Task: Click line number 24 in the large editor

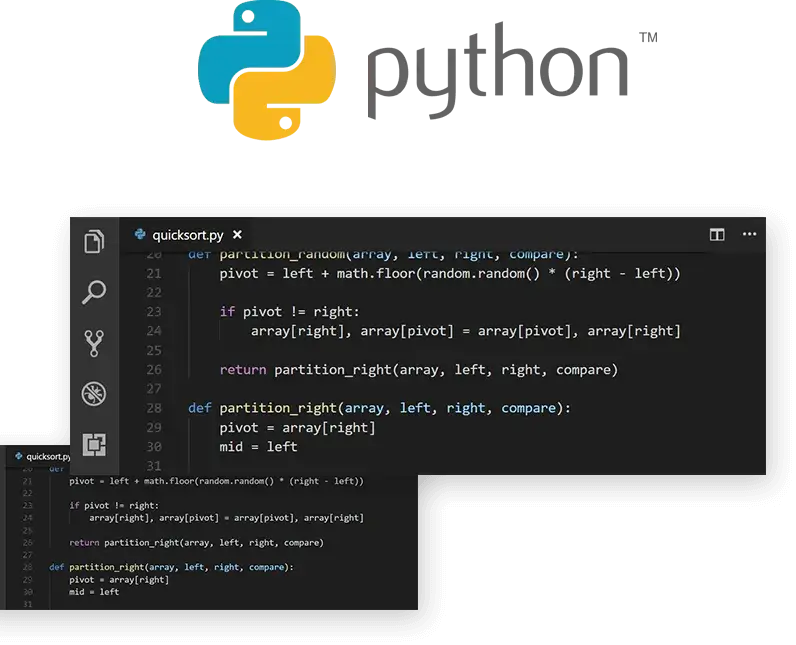Action: coord(154,331)
